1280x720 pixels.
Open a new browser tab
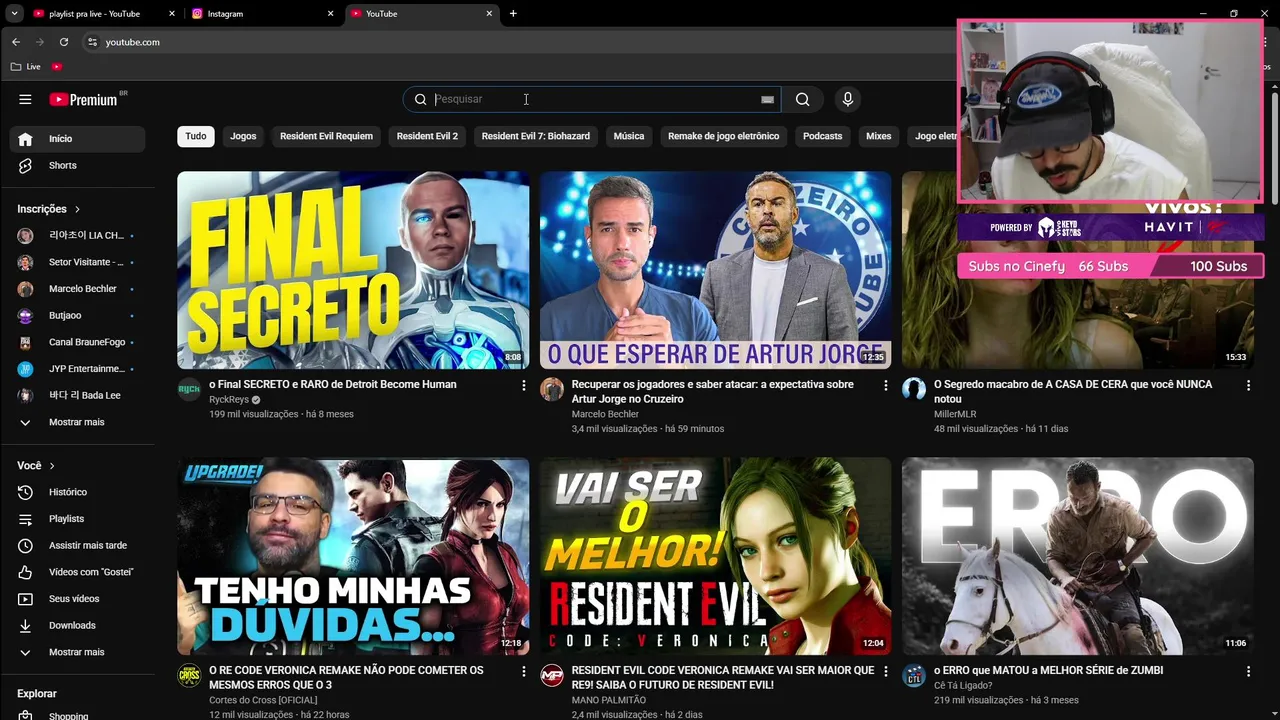513,14
